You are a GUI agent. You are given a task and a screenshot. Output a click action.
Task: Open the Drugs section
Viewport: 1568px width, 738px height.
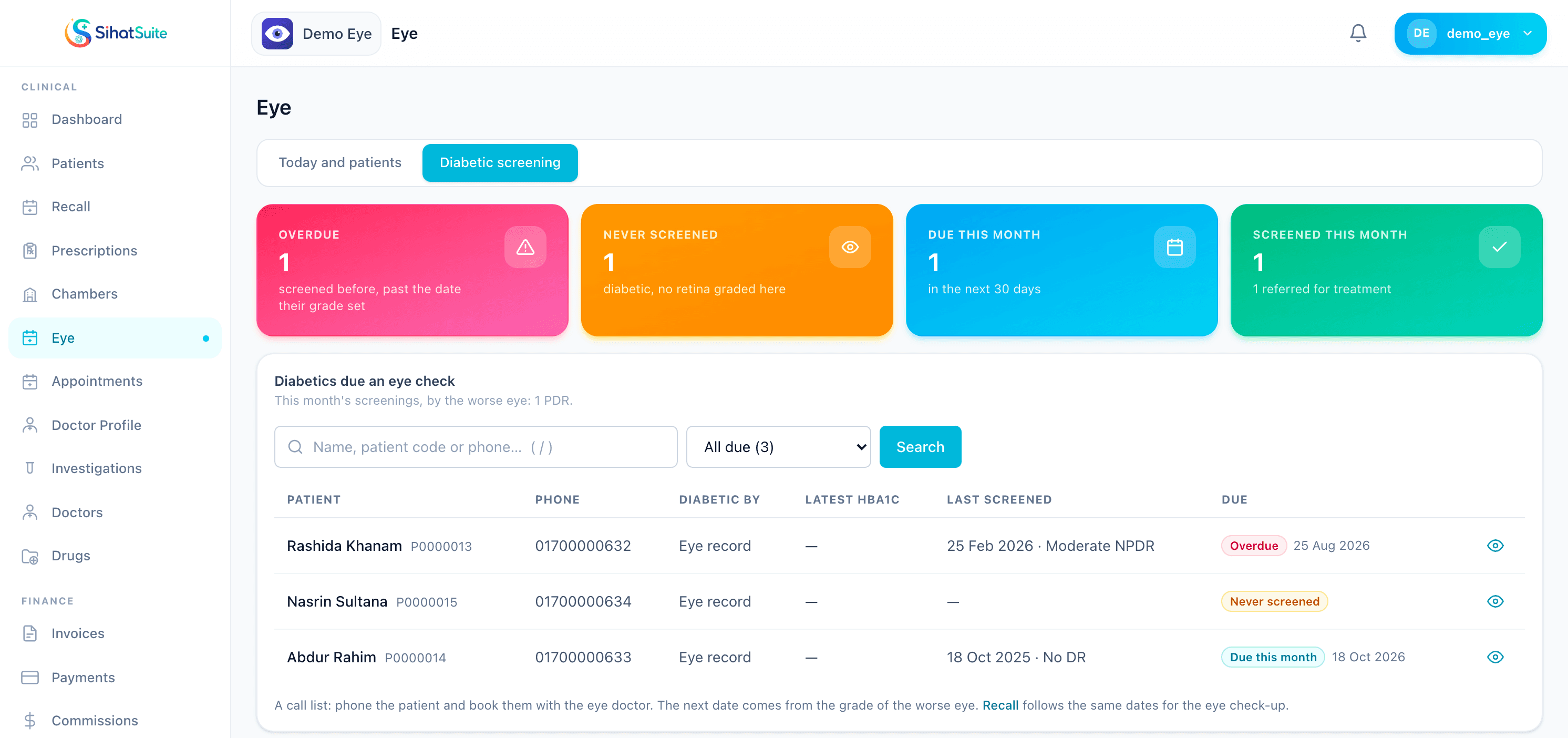pyautogui.click(x=115, y=555)
